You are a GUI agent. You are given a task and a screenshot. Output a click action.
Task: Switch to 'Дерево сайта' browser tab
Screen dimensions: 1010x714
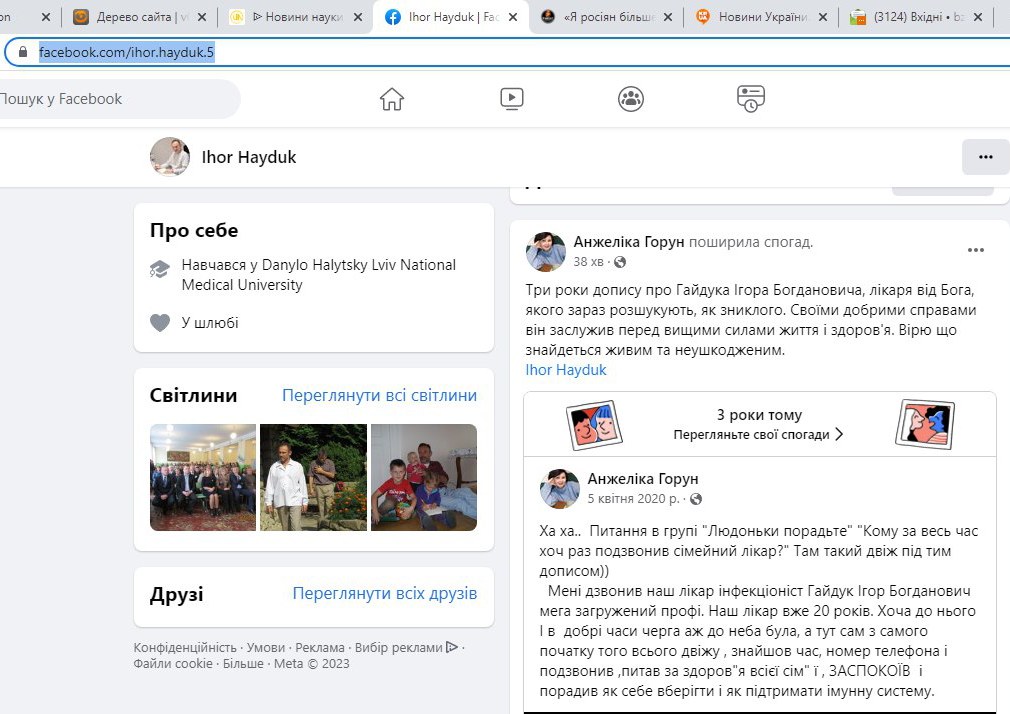click(x=138, y=17)
